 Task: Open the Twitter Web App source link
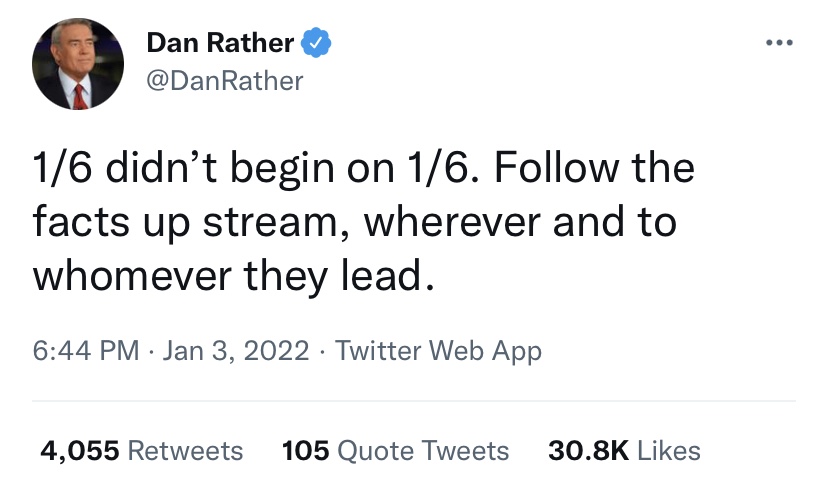point(438,351)
